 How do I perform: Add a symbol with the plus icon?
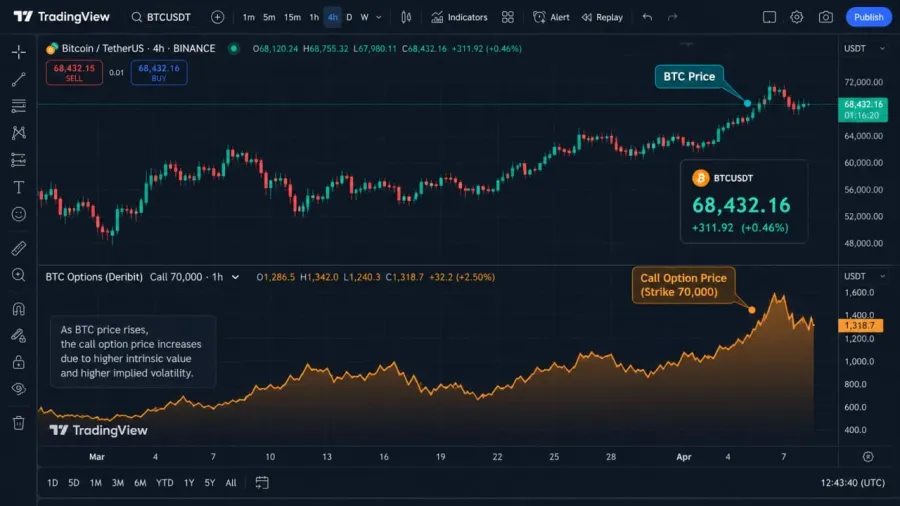[218, 17]
